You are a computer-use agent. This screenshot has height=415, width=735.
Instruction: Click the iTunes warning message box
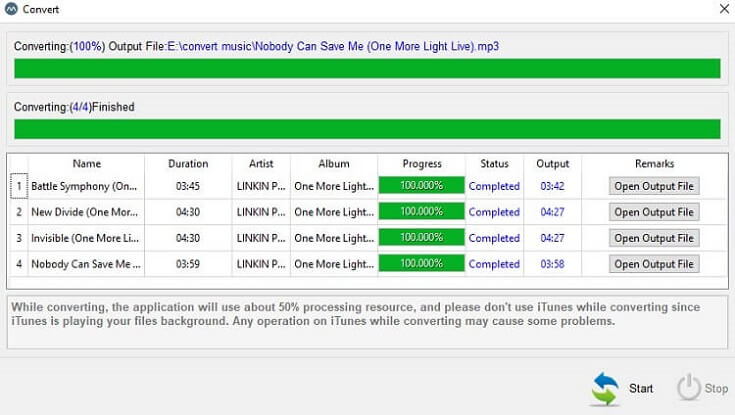(368, 322)
